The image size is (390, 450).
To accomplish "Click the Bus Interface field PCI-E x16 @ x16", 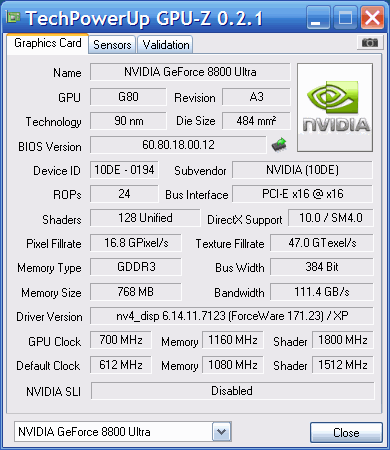I will (x=302, y=194).
